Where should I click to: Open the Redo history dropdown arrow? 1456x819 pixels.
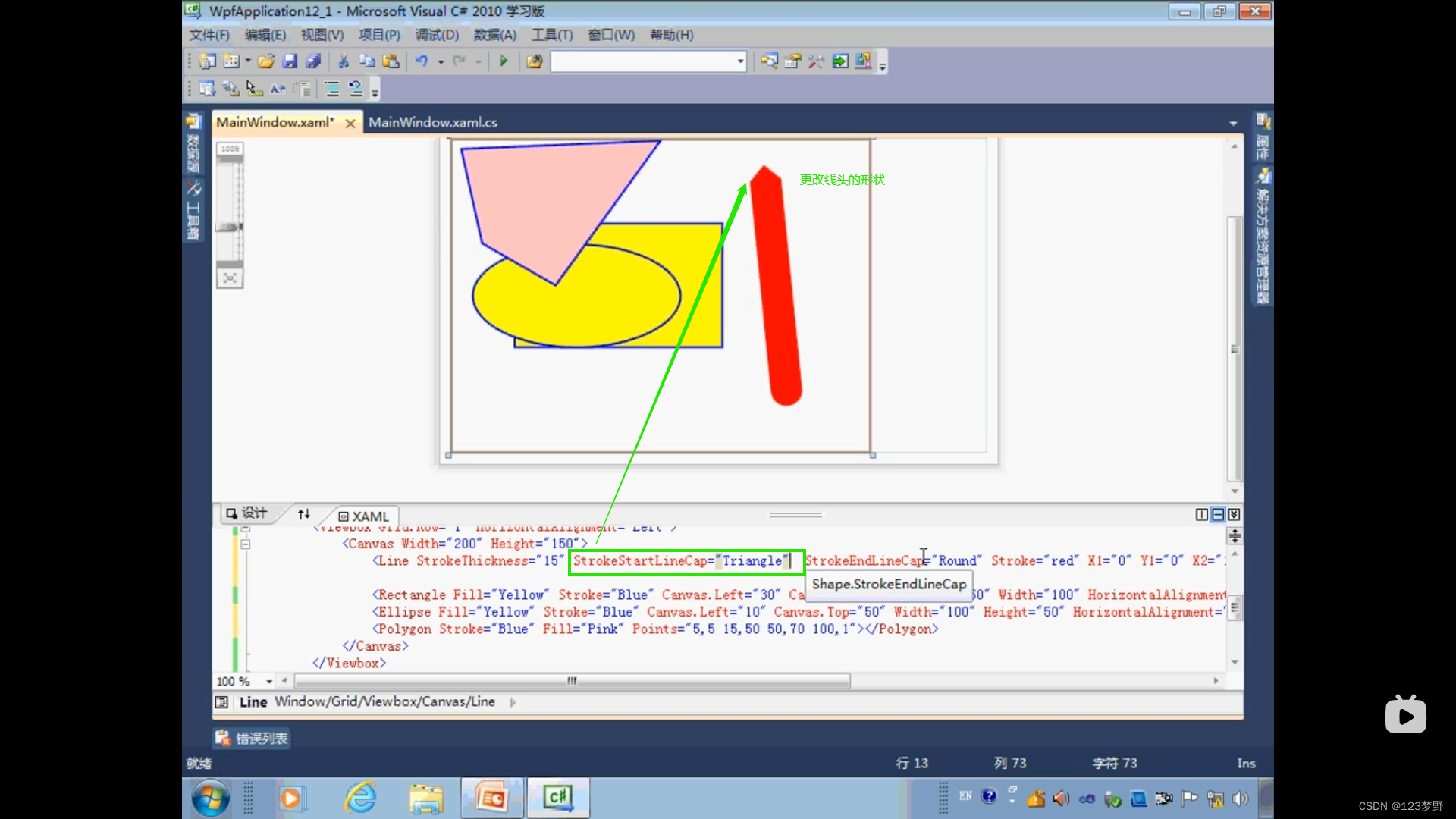pos(479,62)
